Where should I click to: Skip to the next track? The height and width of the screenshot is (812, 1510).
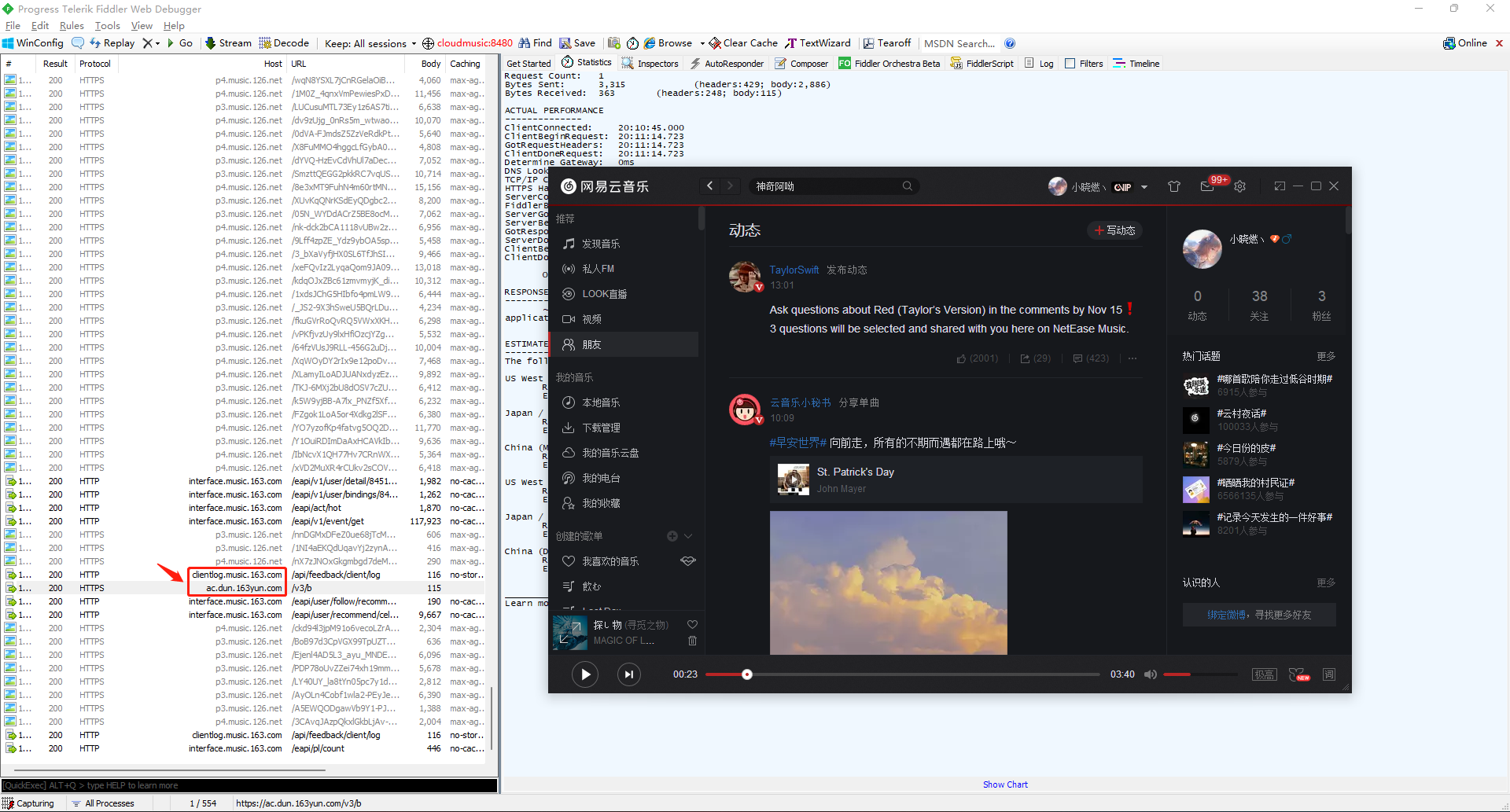[629, 674]
